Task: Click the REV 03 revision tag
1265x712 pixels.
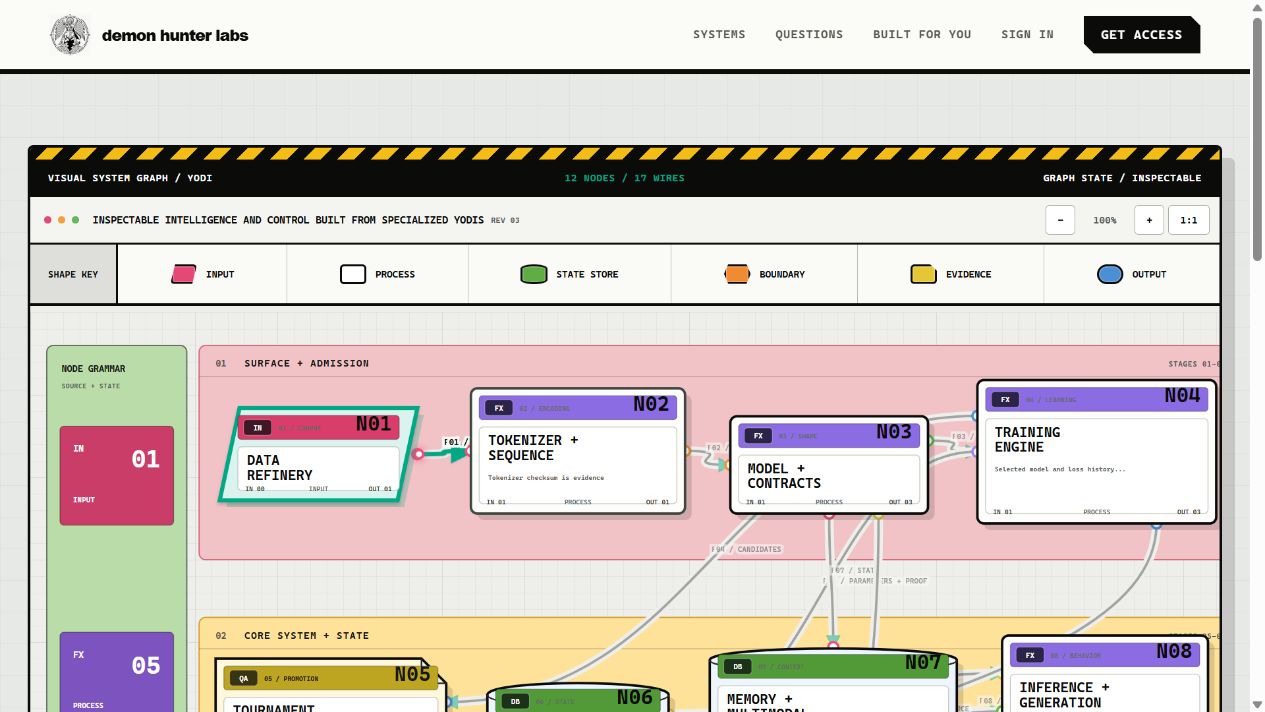Action: pos(505,221)
